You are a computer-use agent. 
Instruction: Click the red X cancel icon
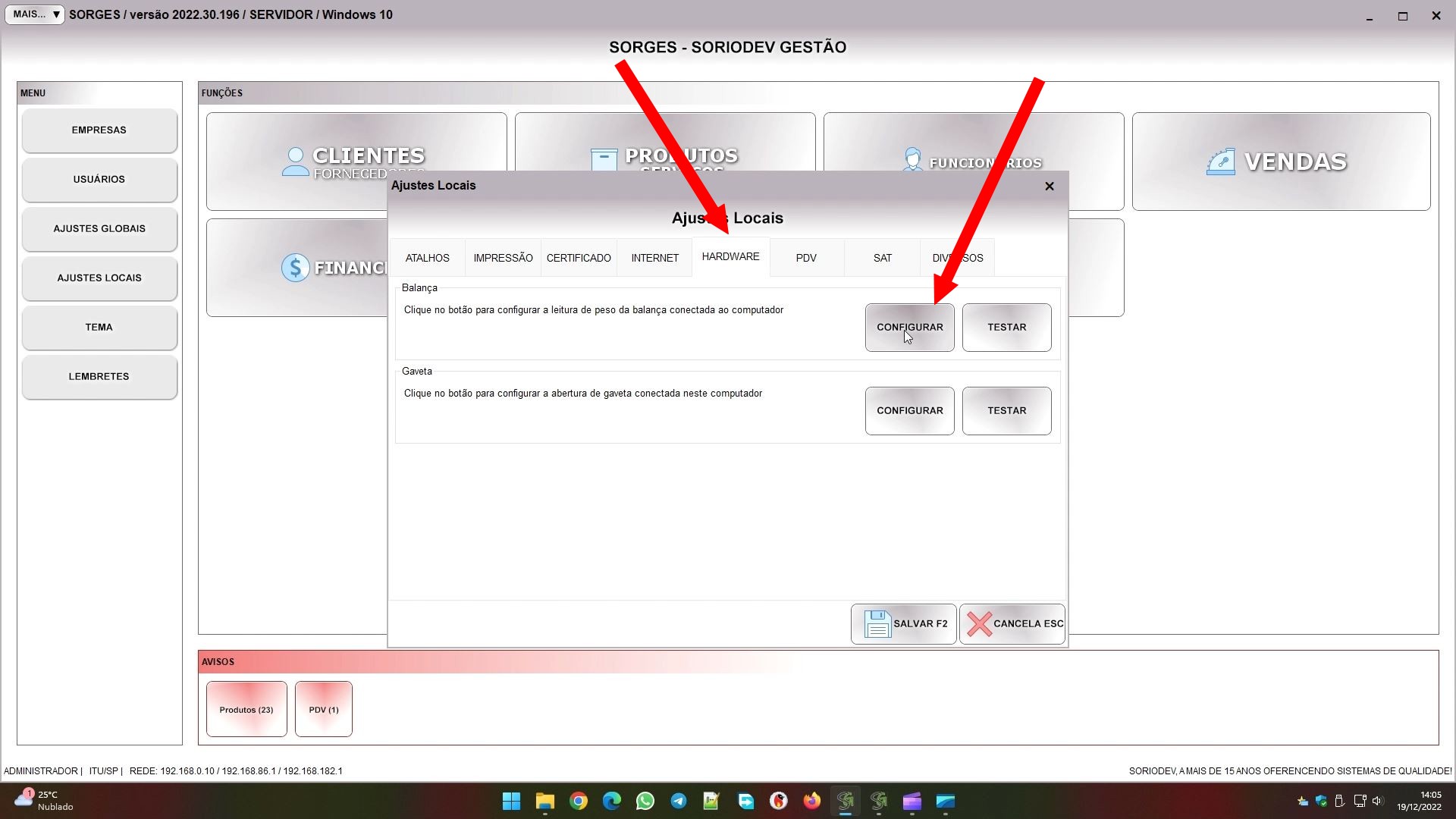click(x=979, y=624)
